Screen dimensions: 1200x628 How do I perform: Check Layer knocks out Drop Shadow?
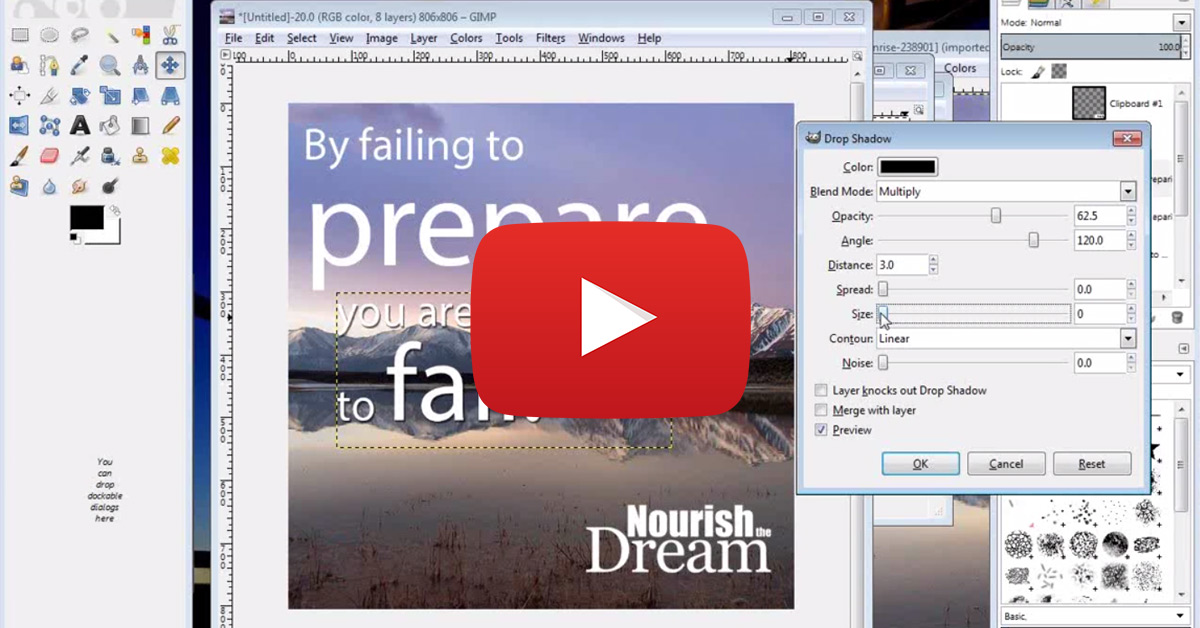821,390
